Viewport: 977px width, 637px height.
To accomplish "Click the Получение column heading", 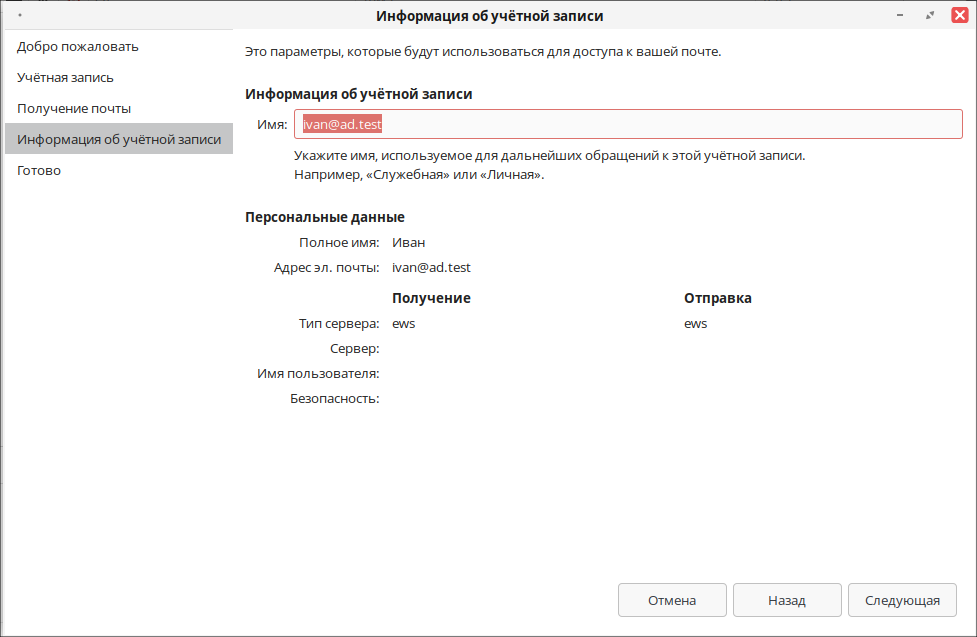I will tap(431, 298).
